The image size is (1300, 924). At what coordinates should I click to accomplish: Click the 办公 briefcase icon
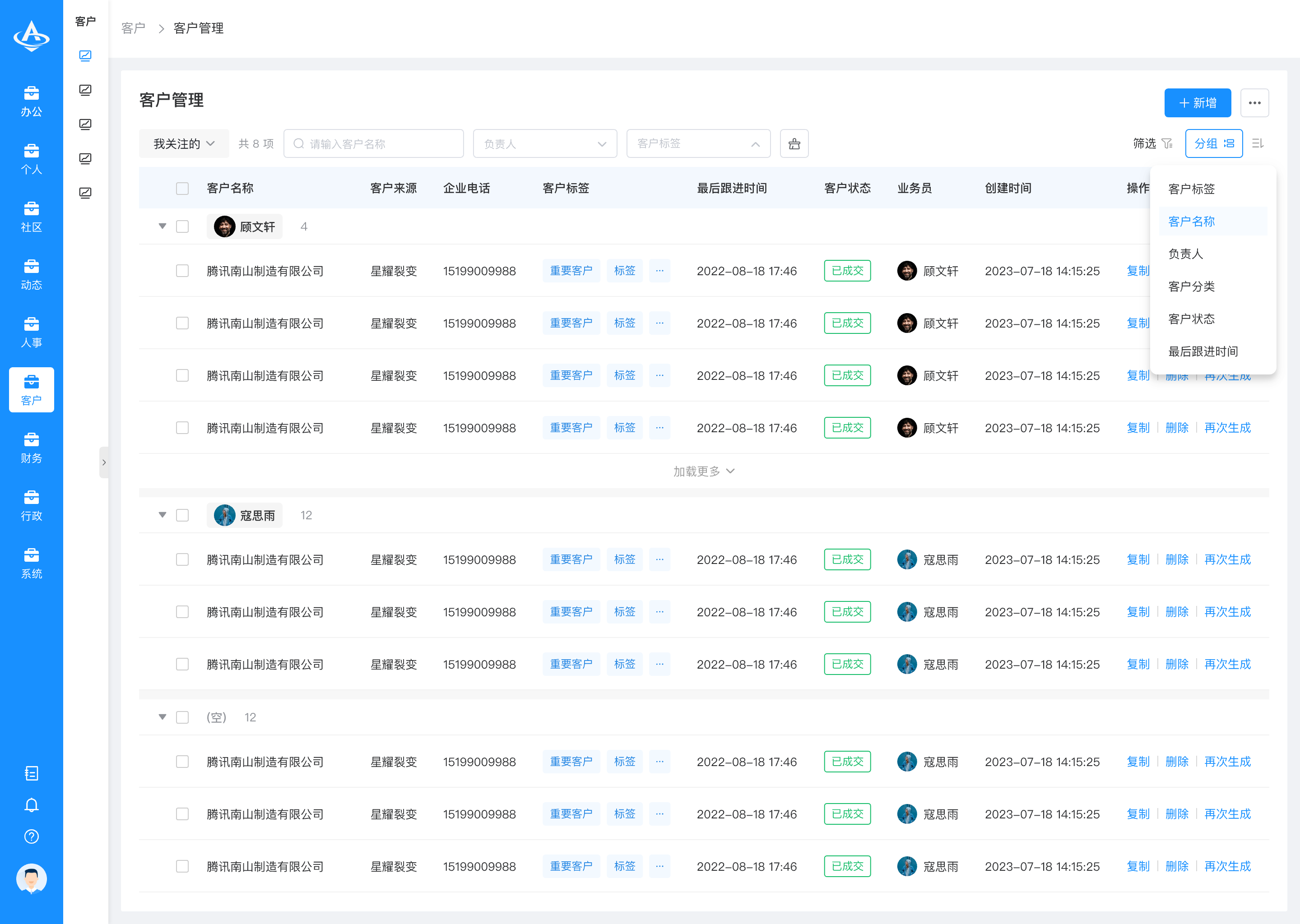click(x=31, y=93)
